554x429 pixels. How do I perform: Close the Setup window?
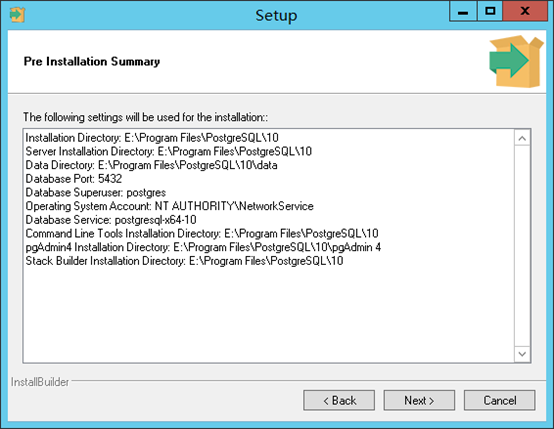tap(525, 11)
